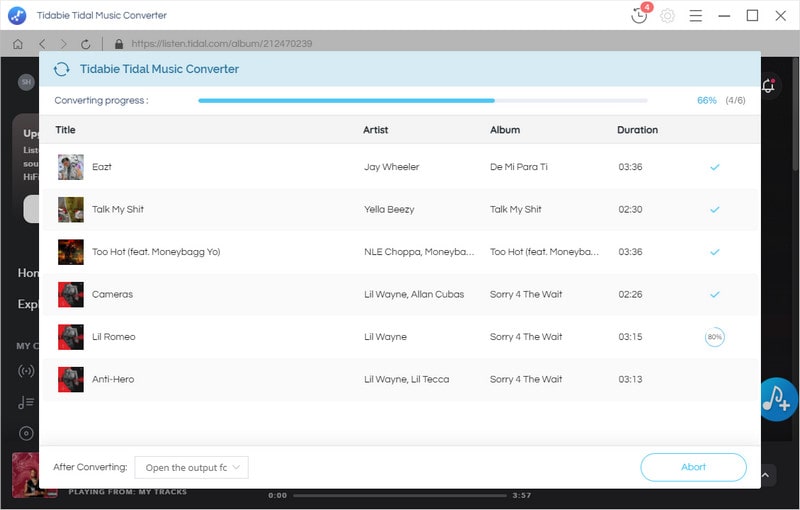Click the track title Lil Romeo

(x=114, y=337)
